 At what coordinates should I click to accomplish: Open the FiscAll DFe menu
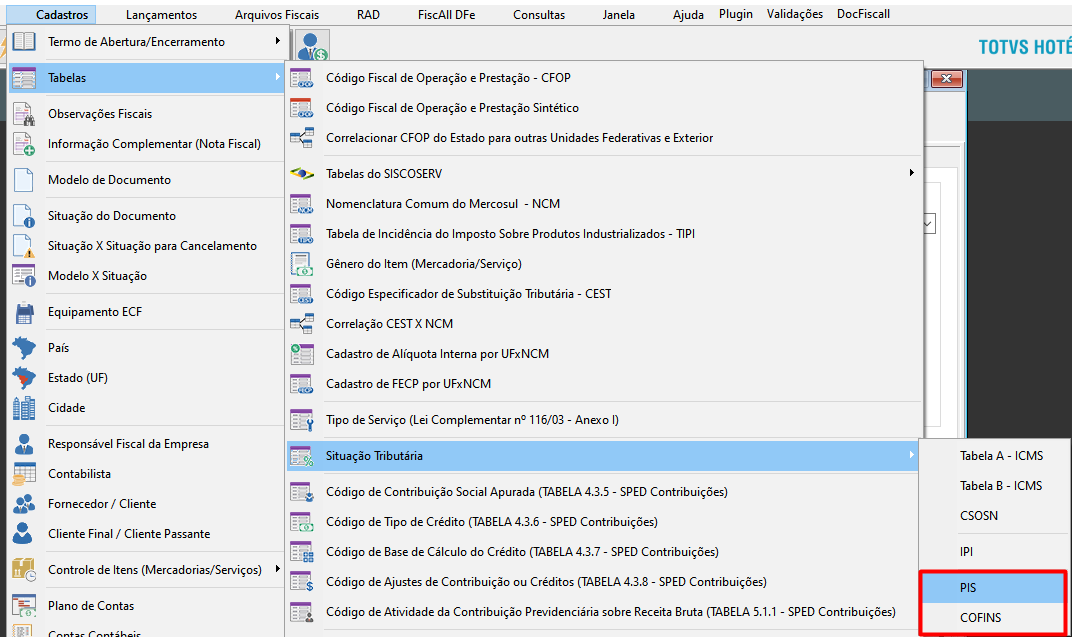(446, 14)
